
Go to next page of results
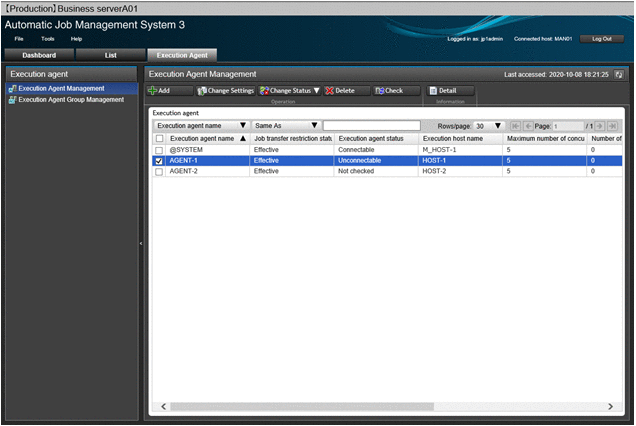tap(600, 126)
